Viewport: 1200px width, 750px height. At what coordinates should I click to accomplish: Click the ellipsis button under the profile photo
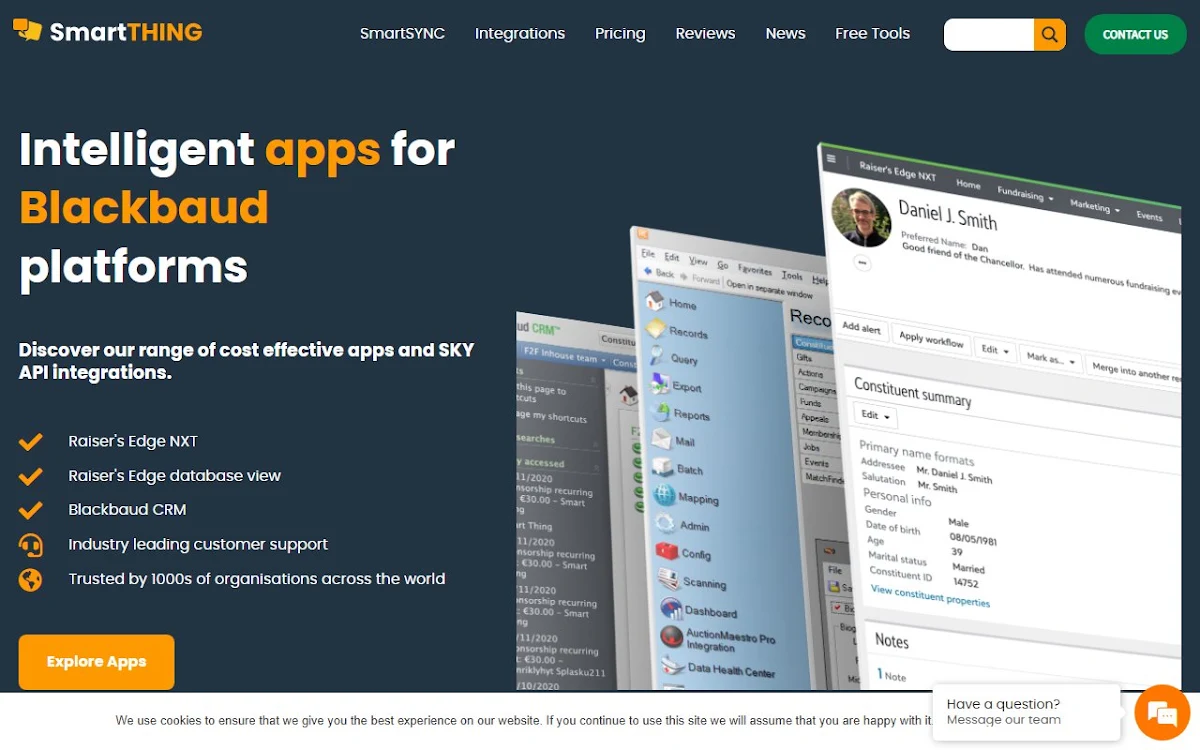click(863, 263)
